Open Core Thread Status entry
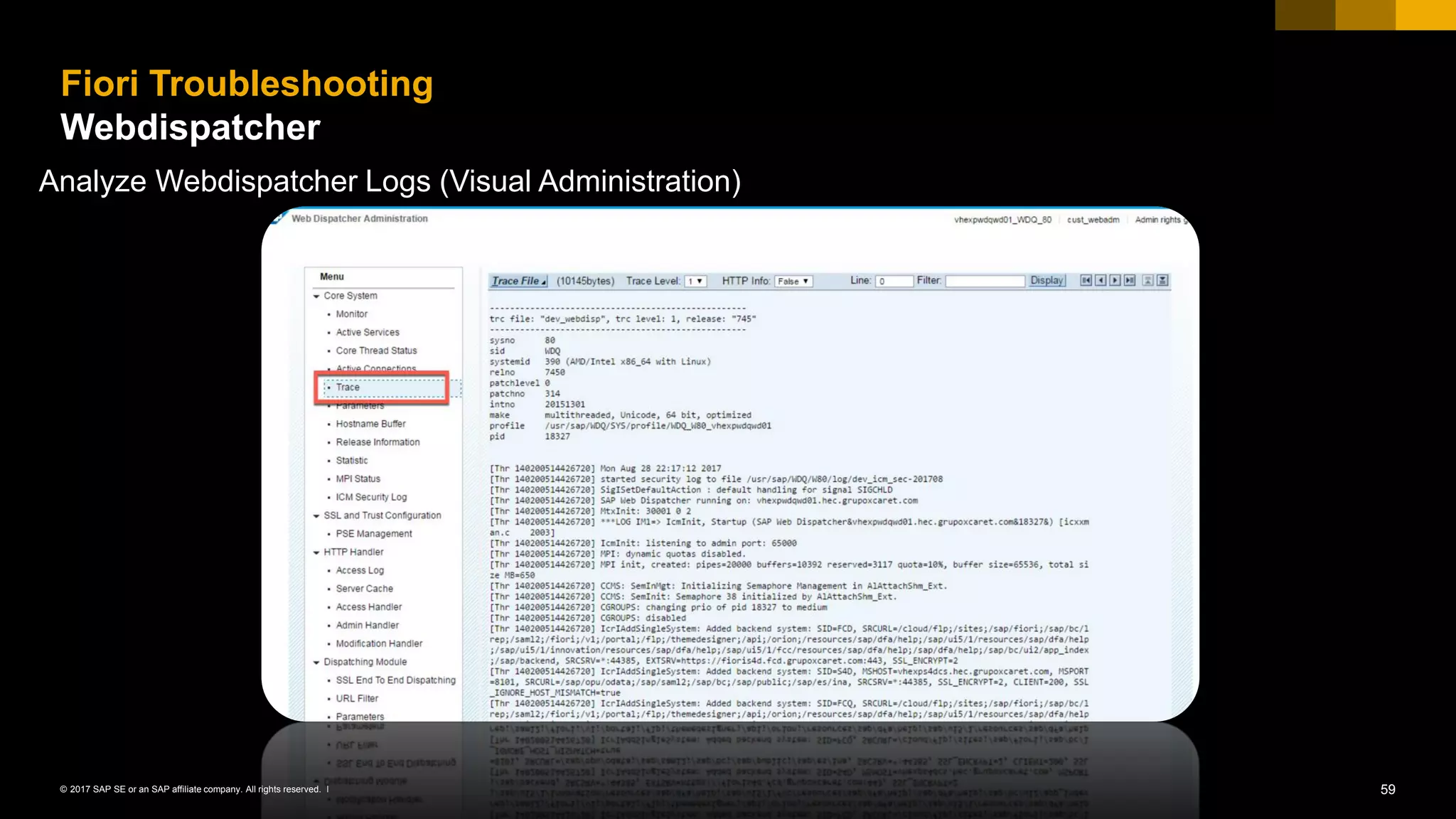 (x=376, y=351)
